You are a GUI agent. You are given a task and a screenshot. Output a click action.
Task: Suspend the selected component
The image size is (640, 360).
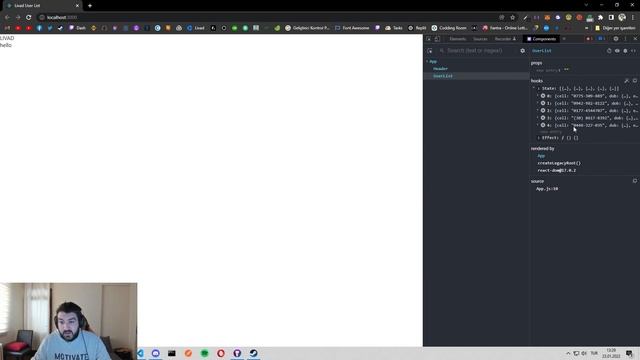(x=609, y=51)
